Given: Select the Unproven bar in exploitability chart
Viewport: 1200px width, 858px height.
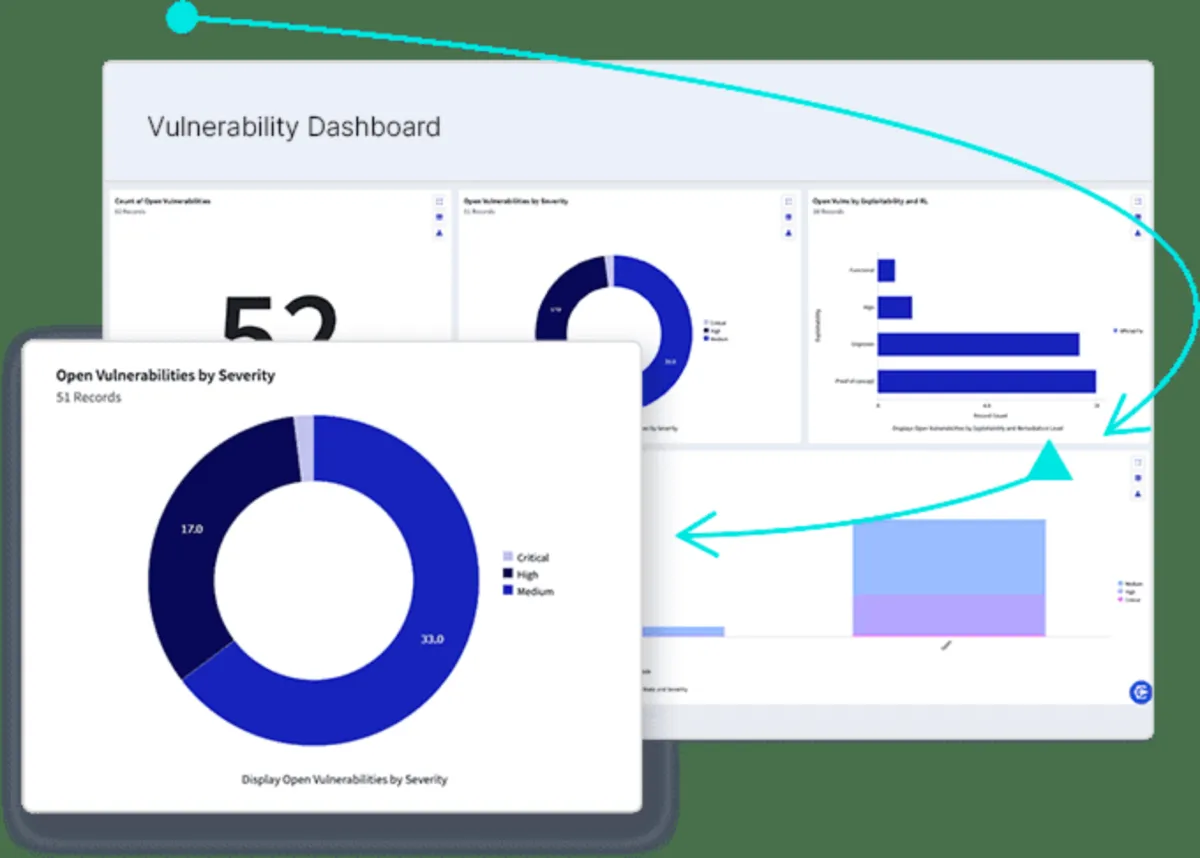Looking at the screenshot, I should (x=978, y=344).
